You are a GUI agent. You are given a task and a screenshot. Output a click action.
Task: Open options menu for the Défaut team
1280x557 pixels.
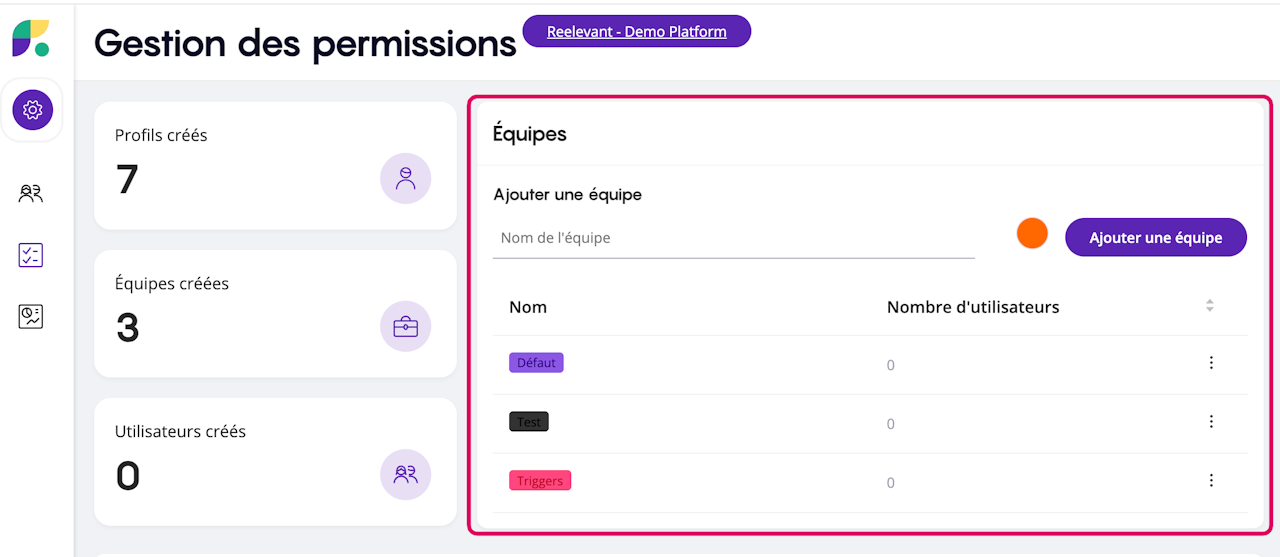coord(1211,363)
